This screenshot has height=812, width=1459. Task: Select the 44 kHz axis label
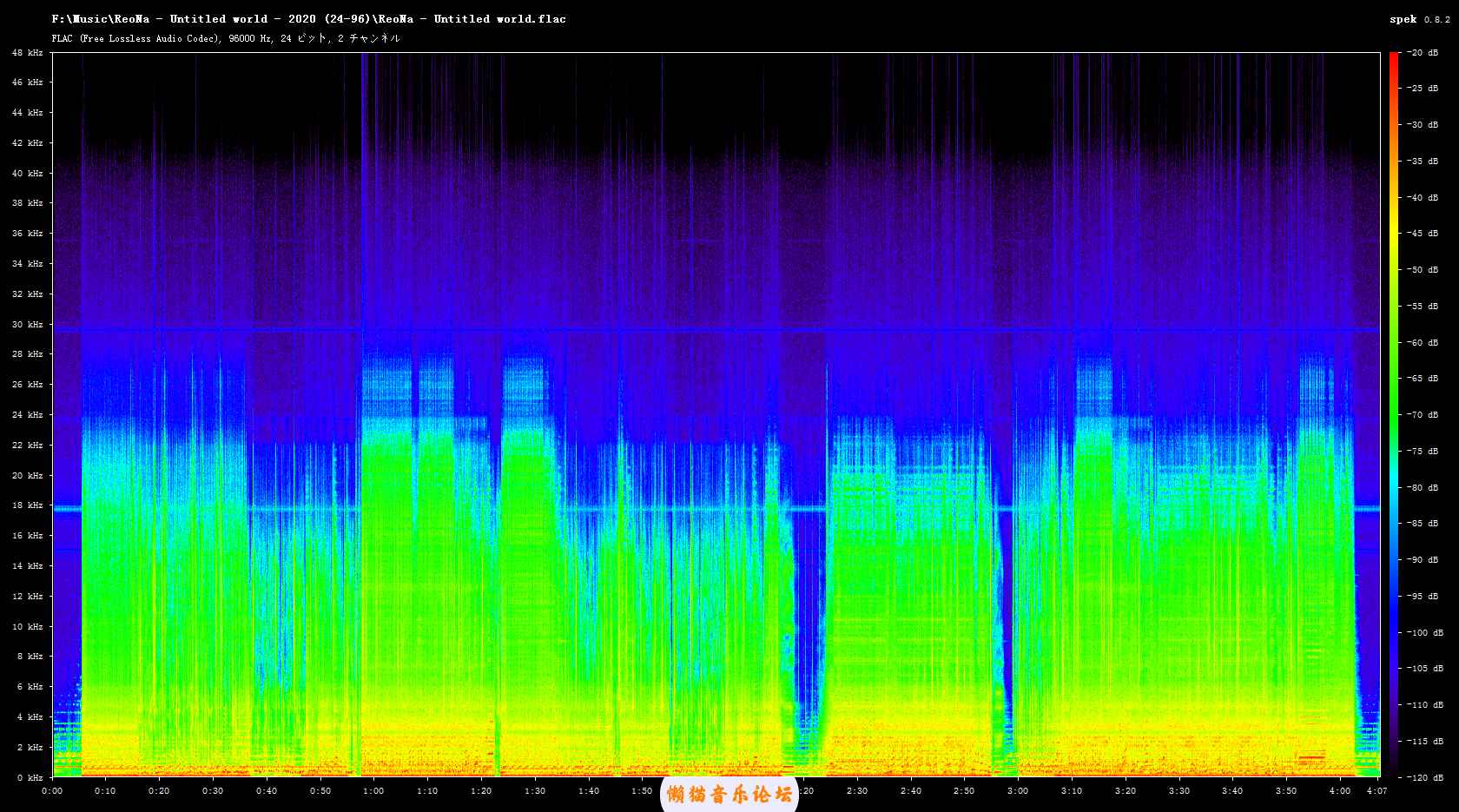27,113
